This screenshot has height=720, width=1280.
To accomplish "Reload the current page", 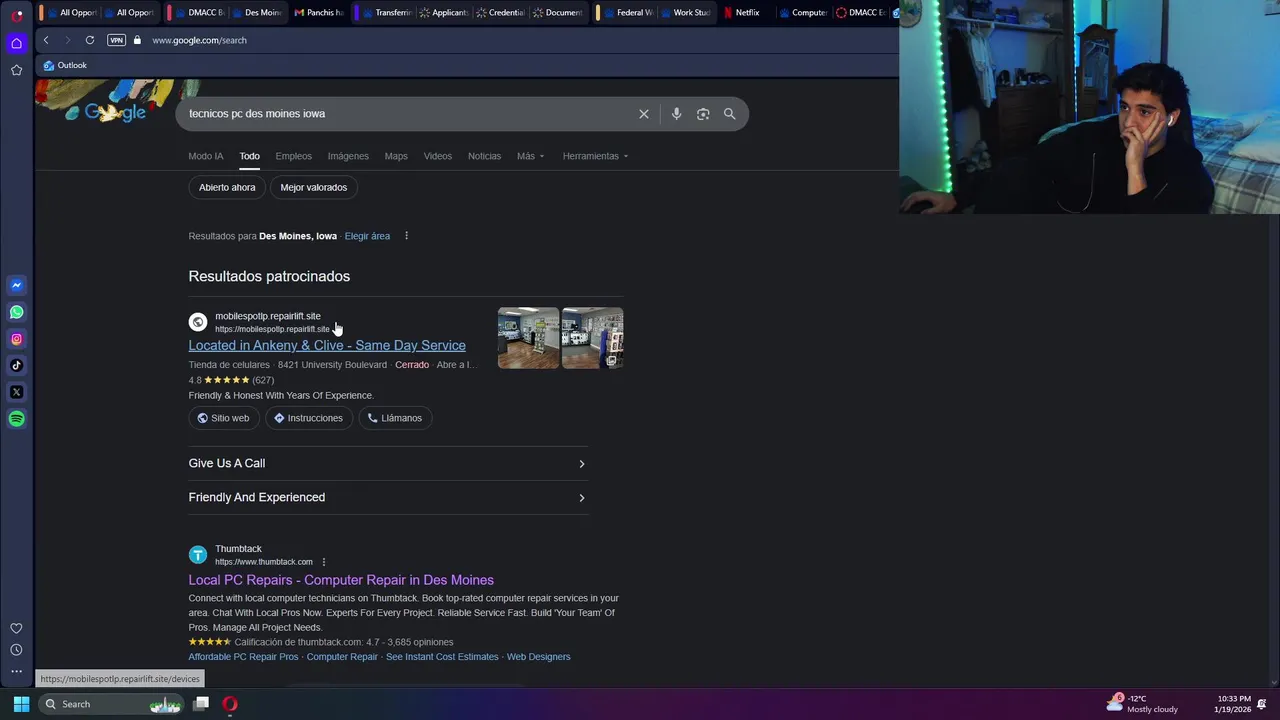I will (x=90, y=40).
